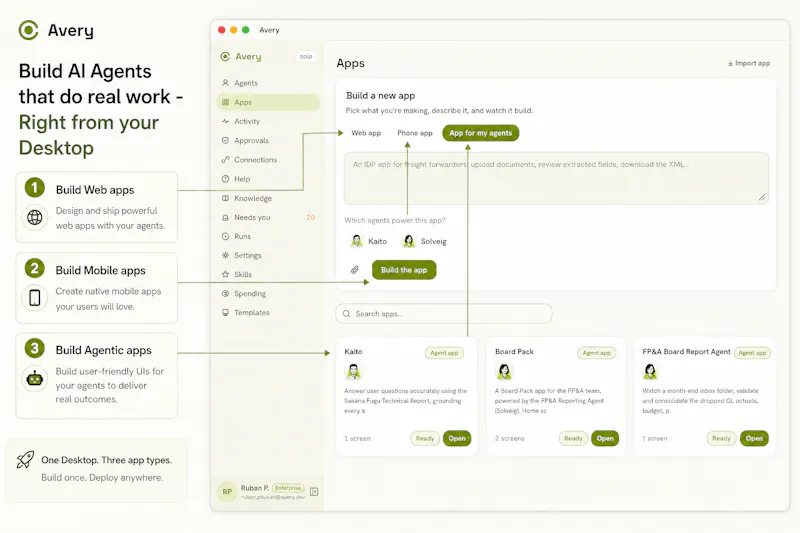Viewport: 800px width, 533px height.
Task: Open Agents in the sidebar
Action: click(x=268, y=83)
